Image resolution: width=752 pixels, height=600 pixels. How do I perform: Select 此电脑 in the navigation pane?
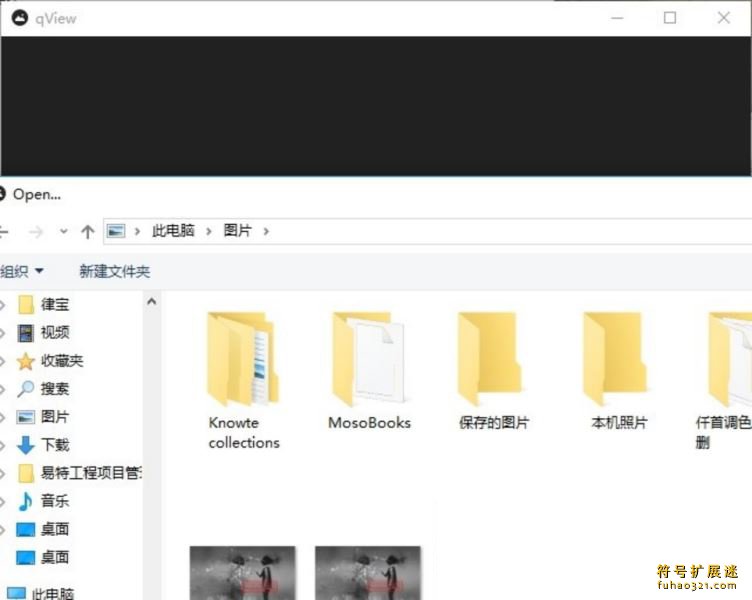53,594
